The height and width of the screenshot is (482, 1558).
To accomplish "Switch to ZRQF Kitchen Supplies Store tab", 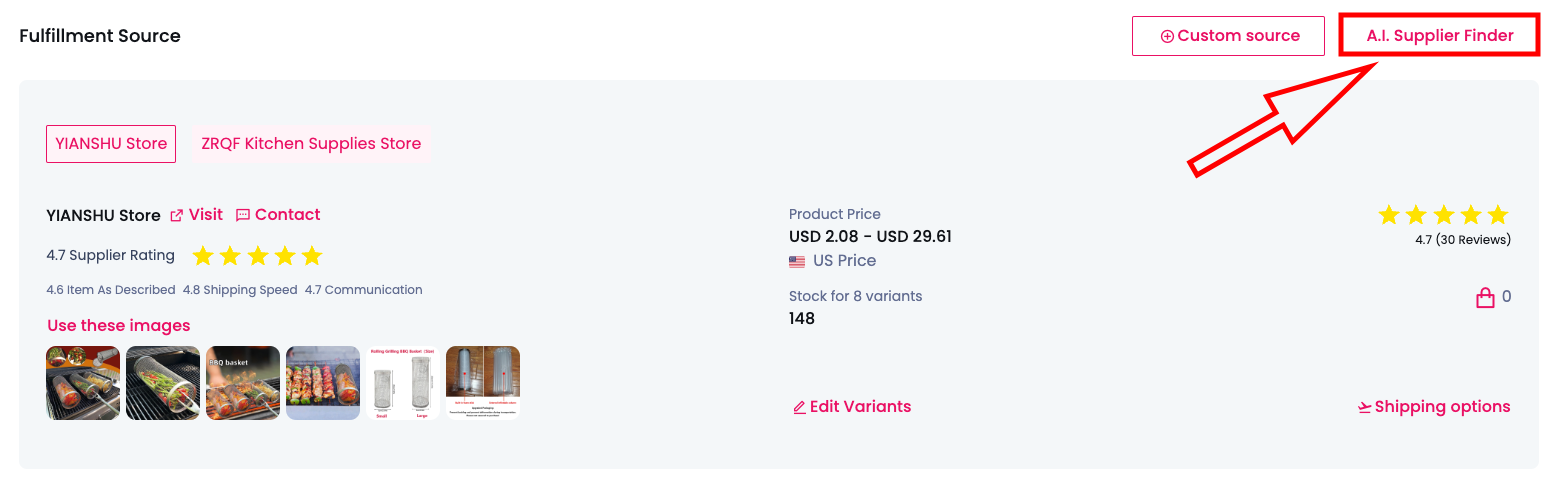I will click(311, 144).
